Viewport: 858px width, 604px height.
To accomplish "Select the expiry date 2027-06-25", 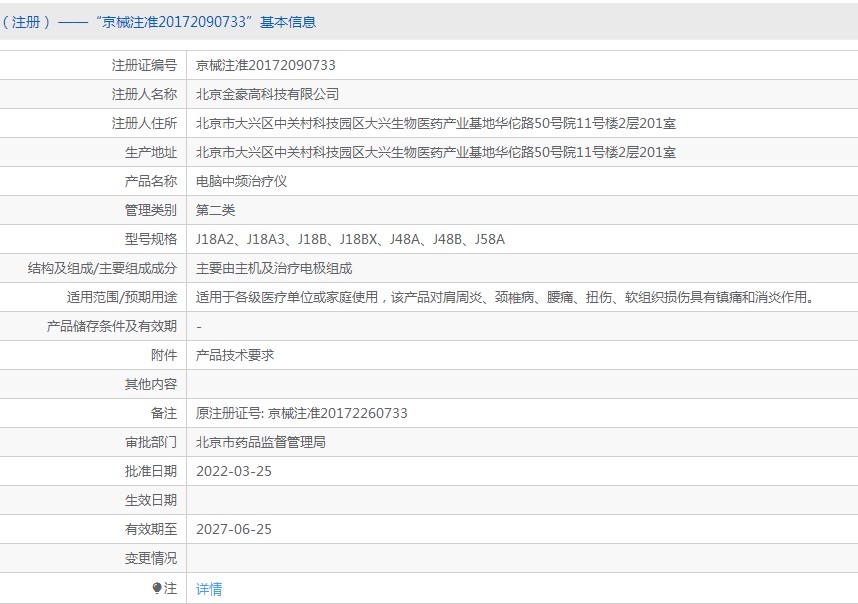I will 234,529.
